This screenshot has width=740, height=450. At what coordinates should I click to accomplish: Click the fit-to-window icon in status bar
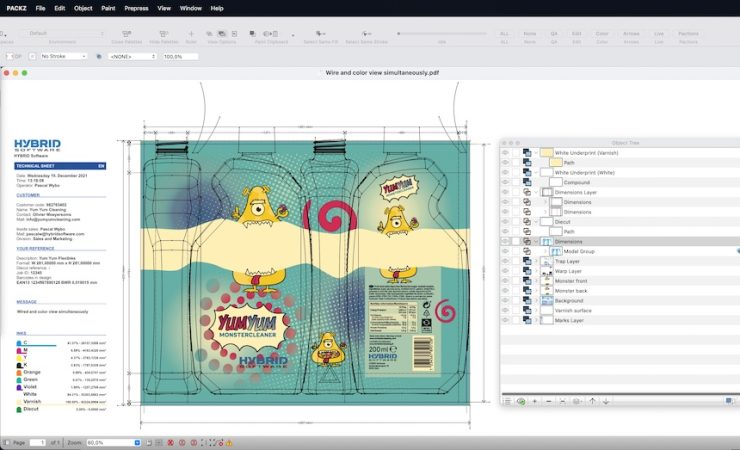pos(204,443)
